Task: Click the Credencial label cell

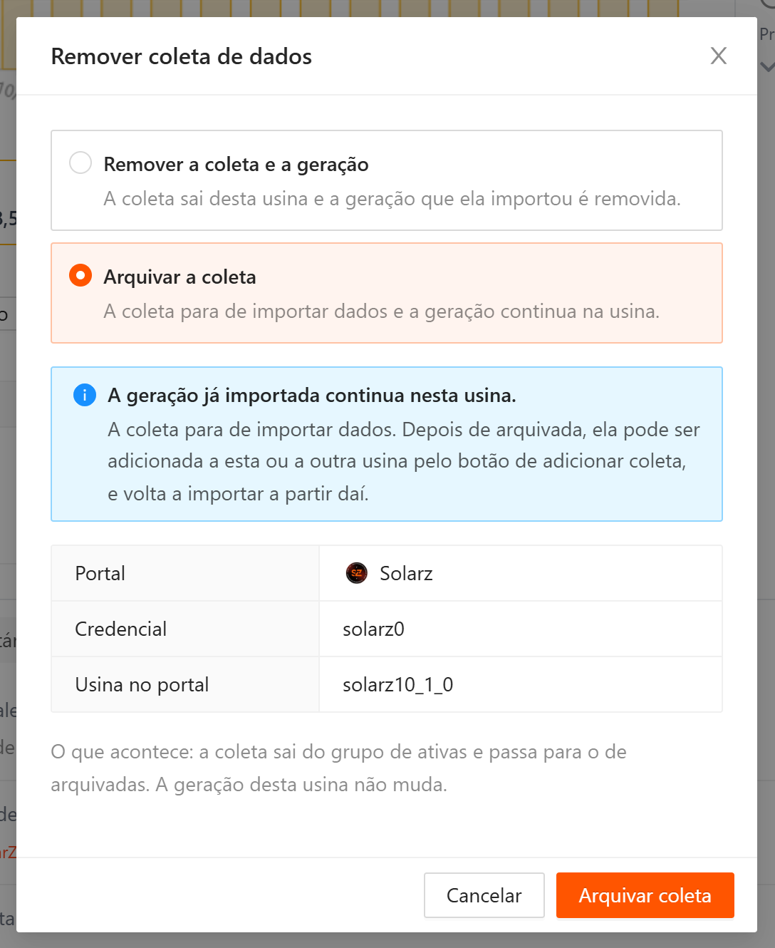Action: 185,629
